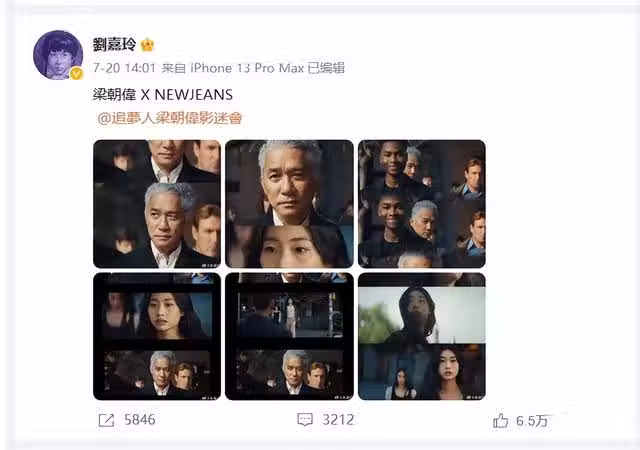Click the verified badge on the avatar
This screenshot has width=640, height=450.
(76, 74)
